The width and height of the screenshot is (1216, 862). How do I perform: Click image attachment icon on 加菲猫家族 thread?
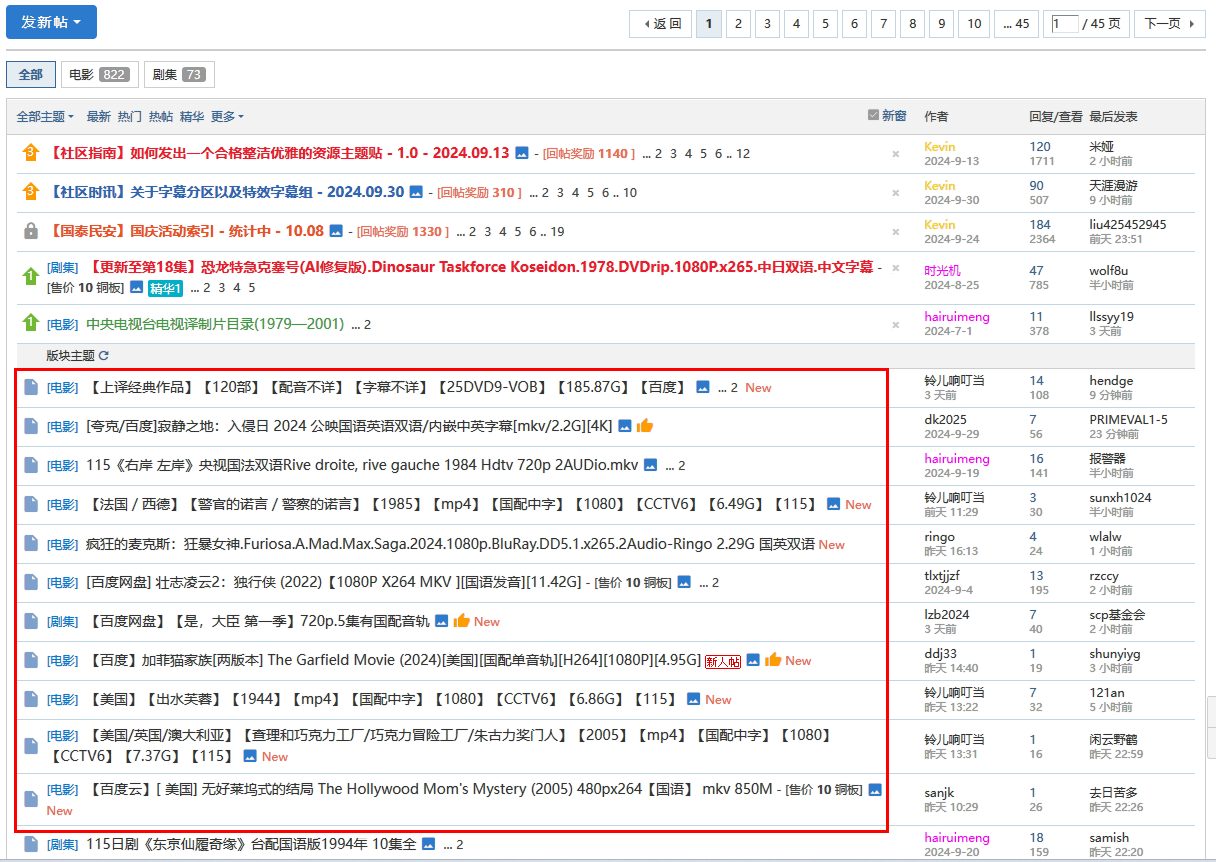[753, 660]
